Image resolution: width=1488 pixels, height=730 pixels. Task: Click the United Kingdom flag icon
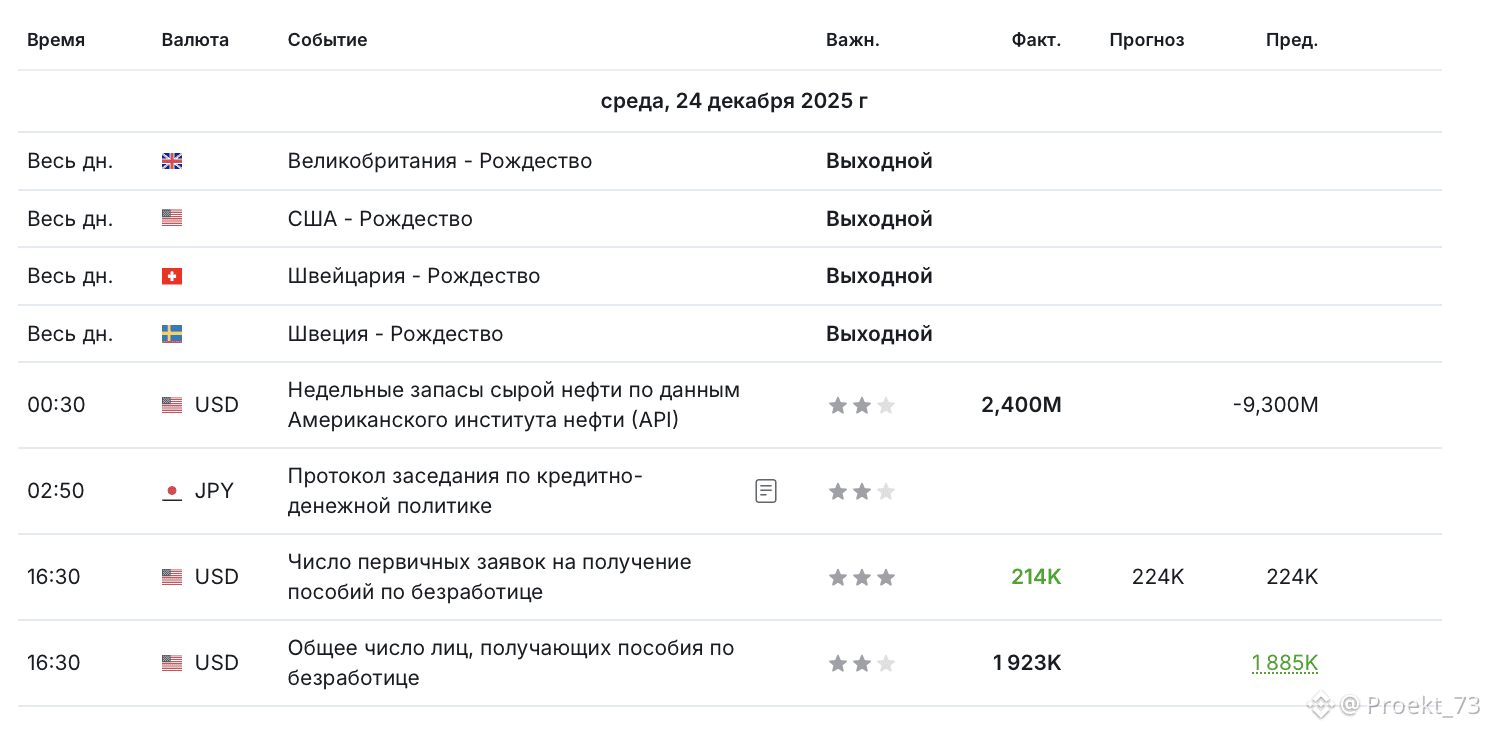pyautogui.click(x=172, y=161)
